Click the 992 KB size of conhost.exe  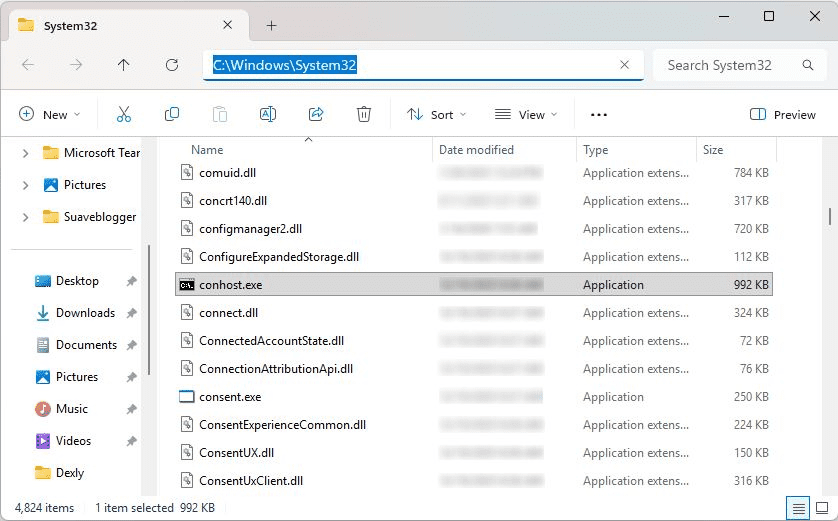pos(751,285)
